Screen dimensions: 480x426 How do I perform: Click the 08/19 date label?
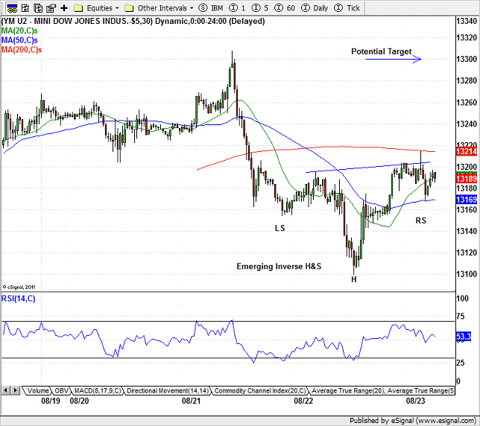51,401
